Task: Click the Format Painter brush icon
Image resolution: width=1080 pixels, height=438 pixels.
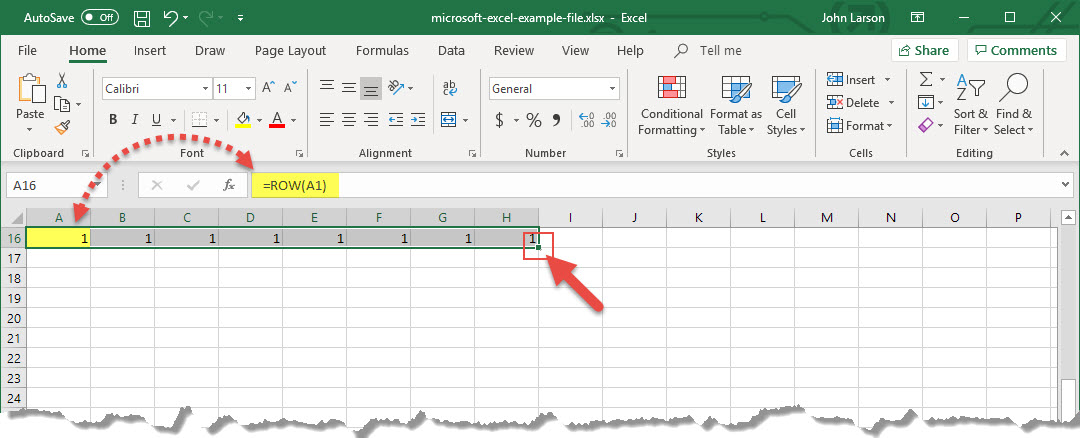Action: pos(62,127)
